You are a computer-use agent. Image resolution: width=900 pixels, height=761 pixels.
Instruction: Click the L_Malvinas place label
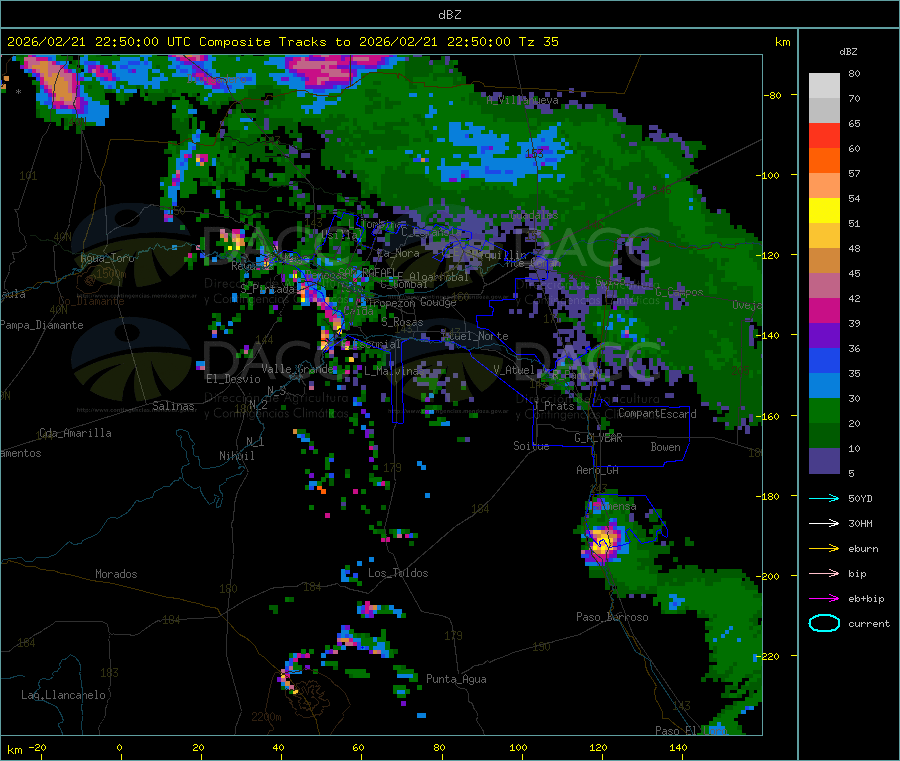pyautogui.click(x=394, y=371)
